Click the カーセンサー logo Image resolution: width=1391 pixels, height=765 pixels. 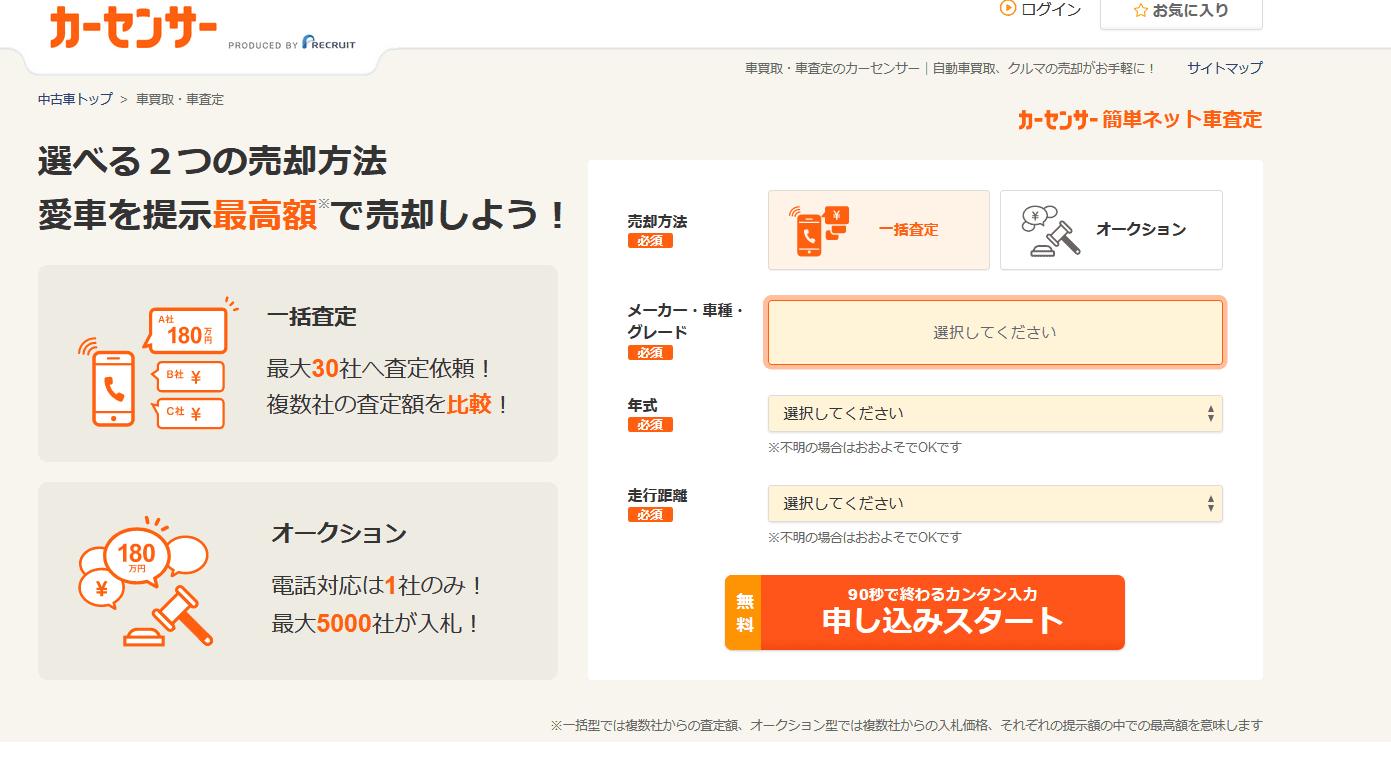(x=130, y=25)
